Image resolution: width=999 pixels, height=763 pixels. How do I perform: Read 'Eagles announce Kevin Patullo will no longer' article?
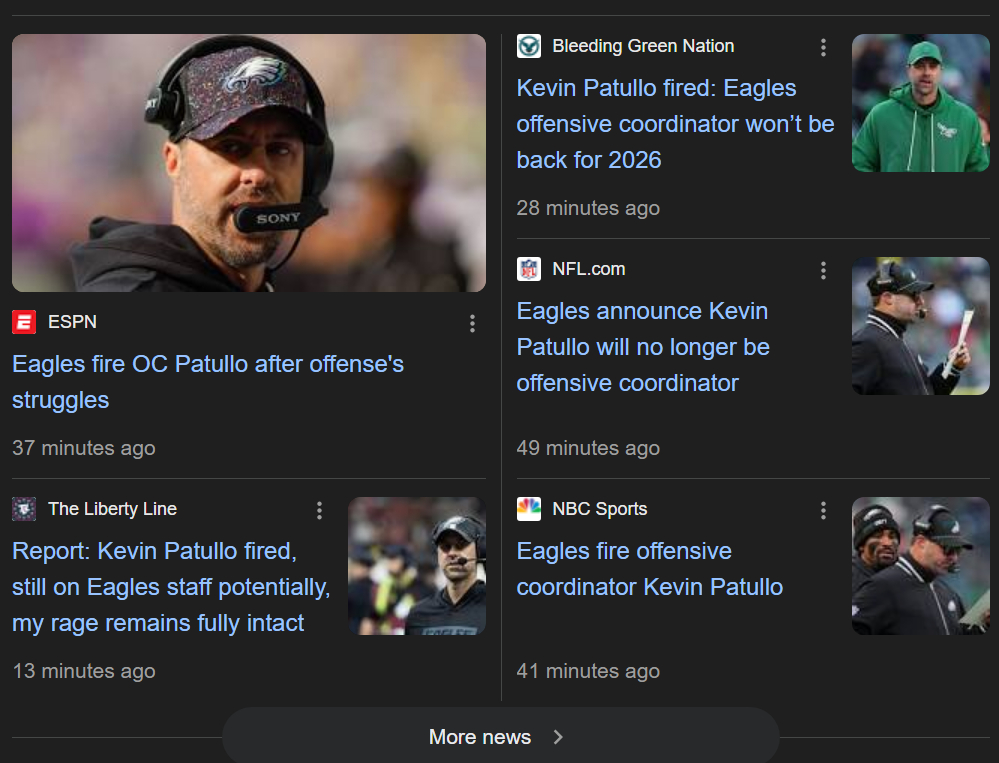(x=643, y=347)
